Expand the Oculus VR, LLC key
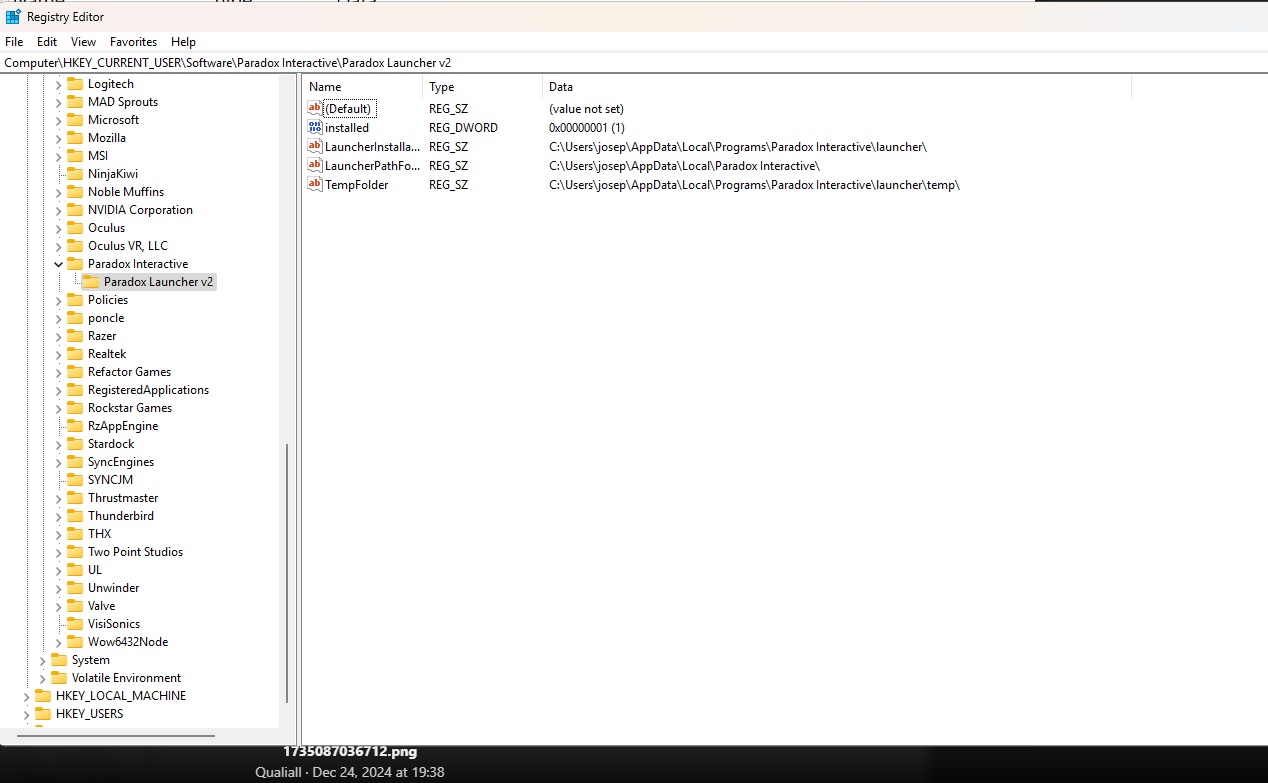The image size is (1268, 783). [58, 246]
